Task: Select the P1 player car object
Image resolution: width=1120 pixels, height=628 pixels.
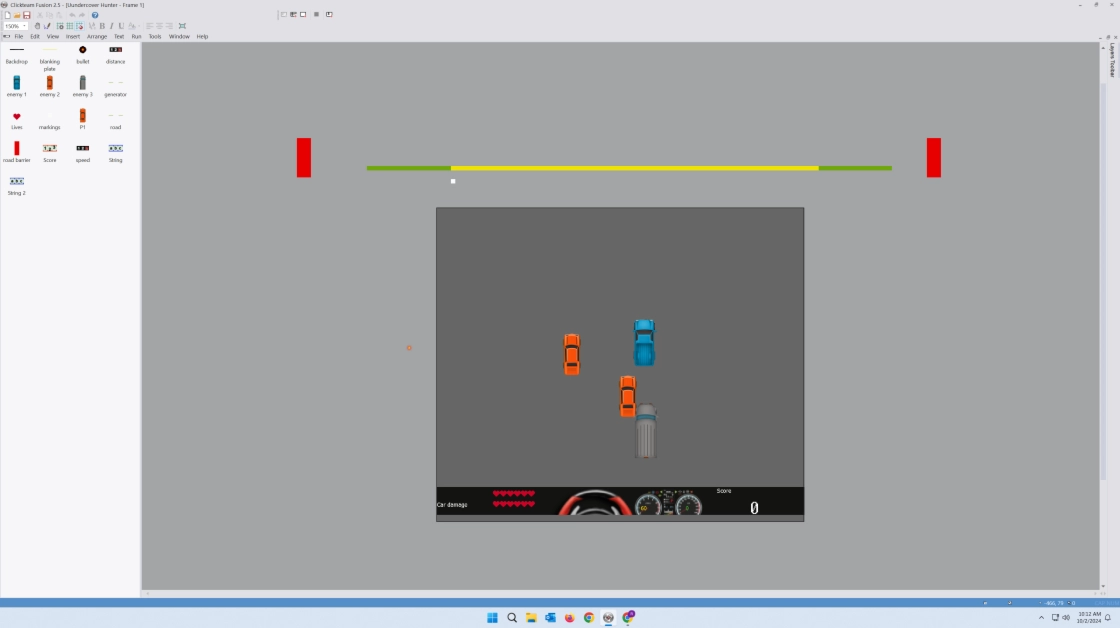Action: tap(83, 116)
